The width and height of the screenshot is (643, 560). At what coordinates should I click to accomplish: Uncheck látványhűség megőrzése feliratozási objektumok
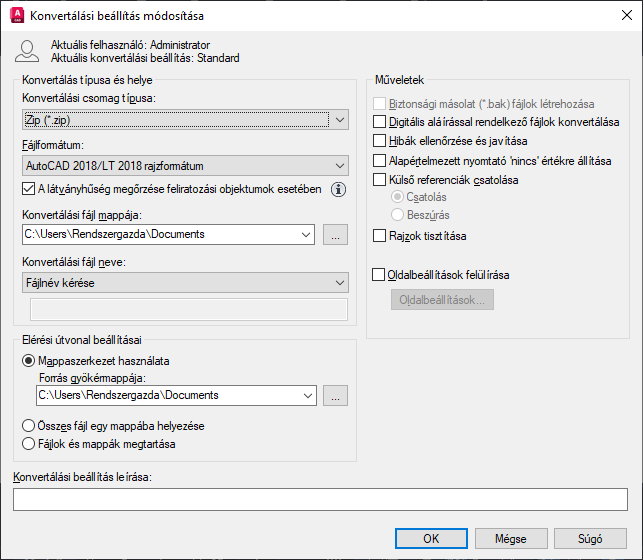(x=28, y=189)
